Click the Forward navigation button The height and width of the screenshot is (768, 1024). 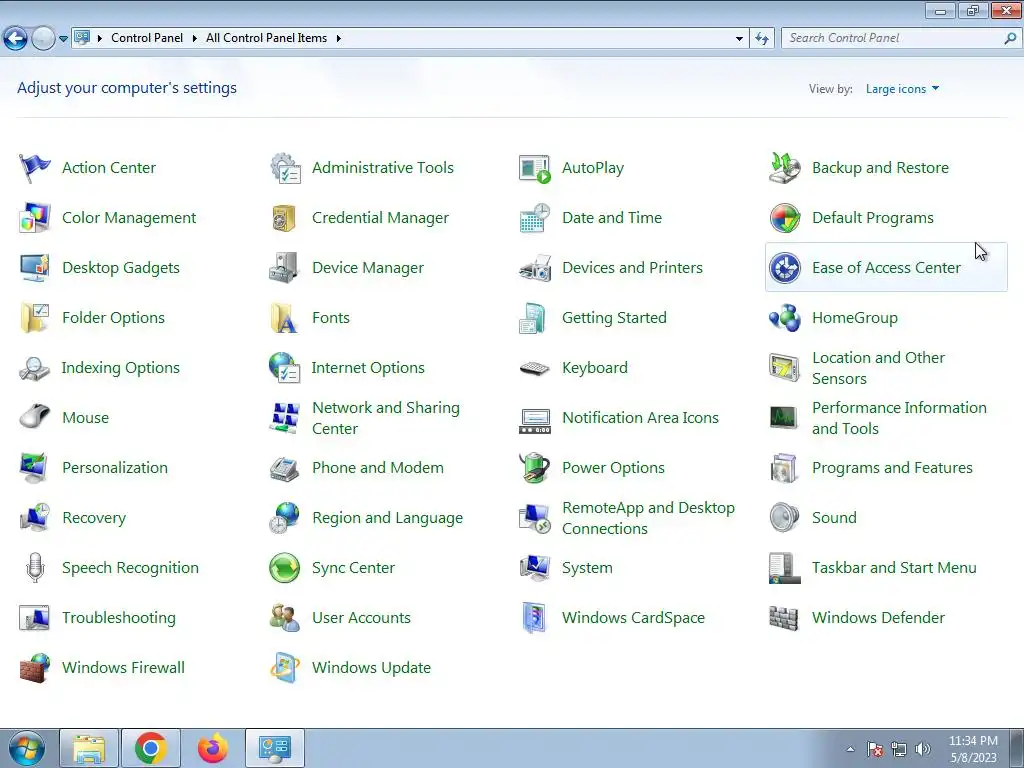[x=43, y=39]
